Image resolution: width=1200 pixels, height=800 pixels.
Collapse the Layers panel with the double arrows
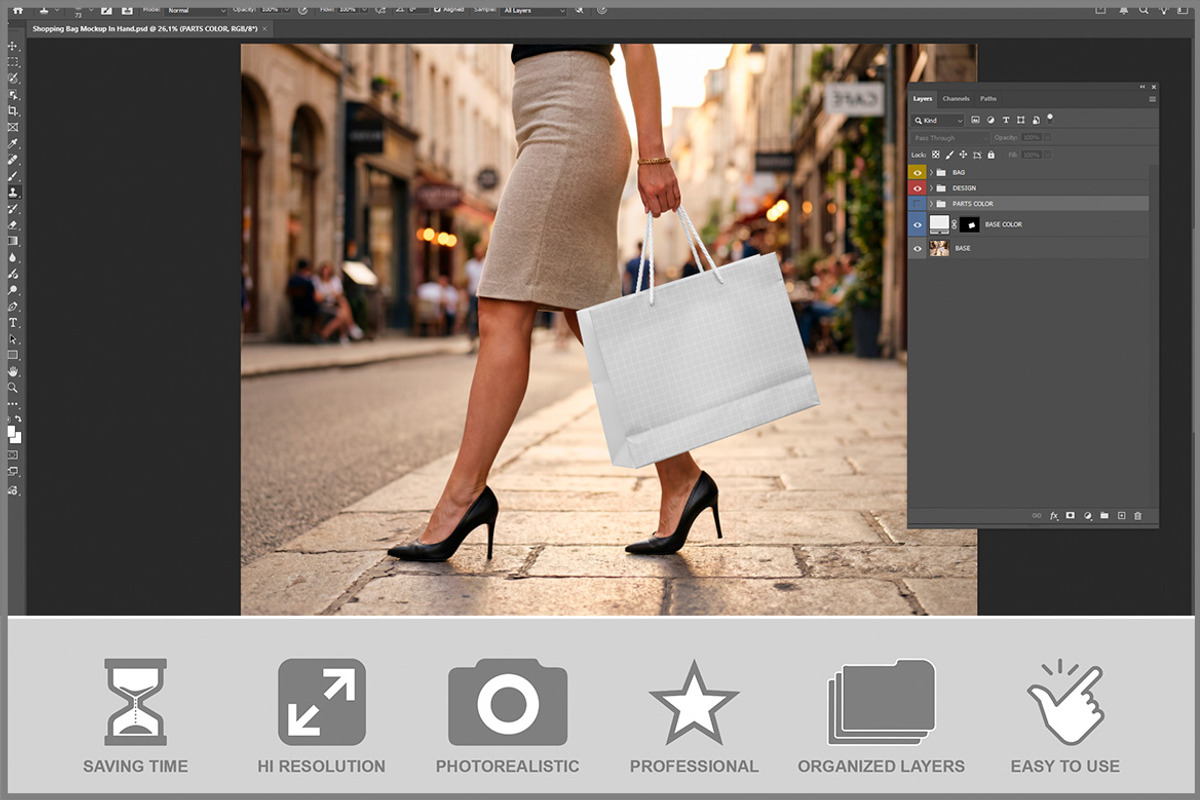pos(1142,87)
